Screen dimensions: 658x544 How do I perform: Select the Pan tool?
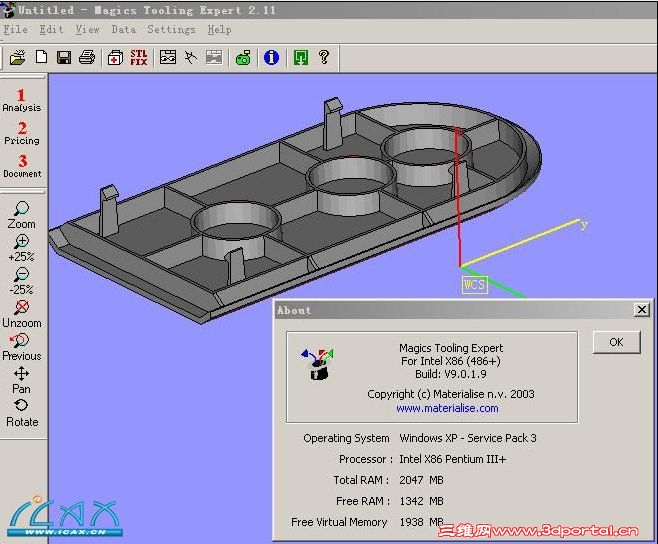point(21,380)
